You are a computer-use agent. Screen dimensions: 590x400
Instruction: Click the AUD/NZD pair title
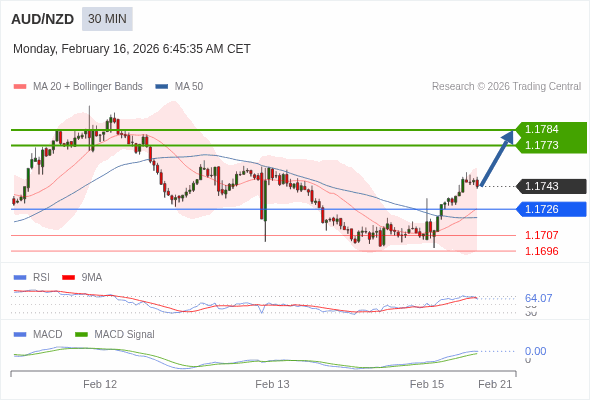pos(43,19)
